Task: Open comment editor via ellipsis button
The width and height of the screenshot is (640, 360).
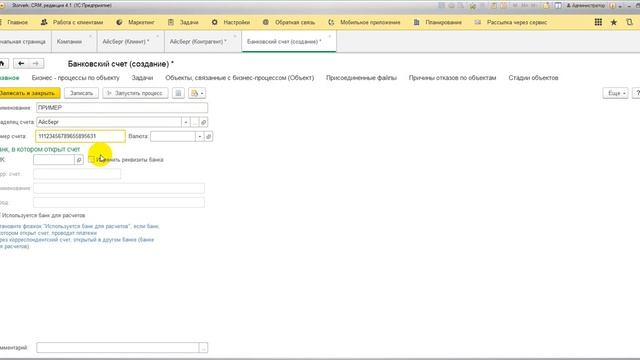Action: [x=203, y=348]
